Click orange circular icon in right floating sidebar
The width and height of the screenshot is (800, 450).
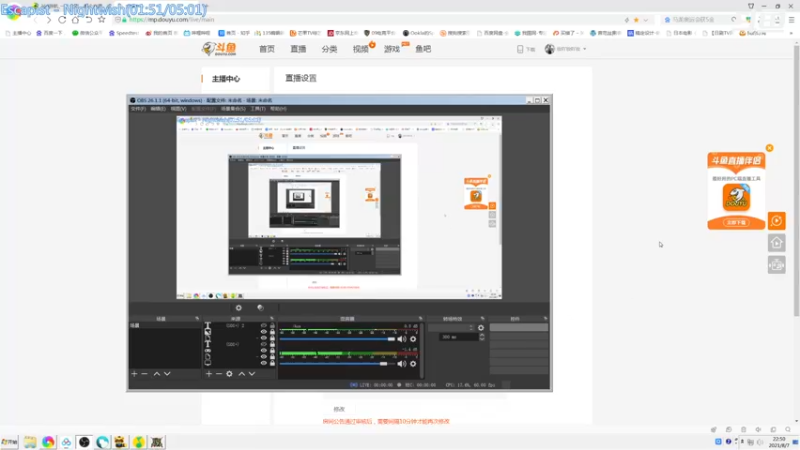click(x=777, y=221)
